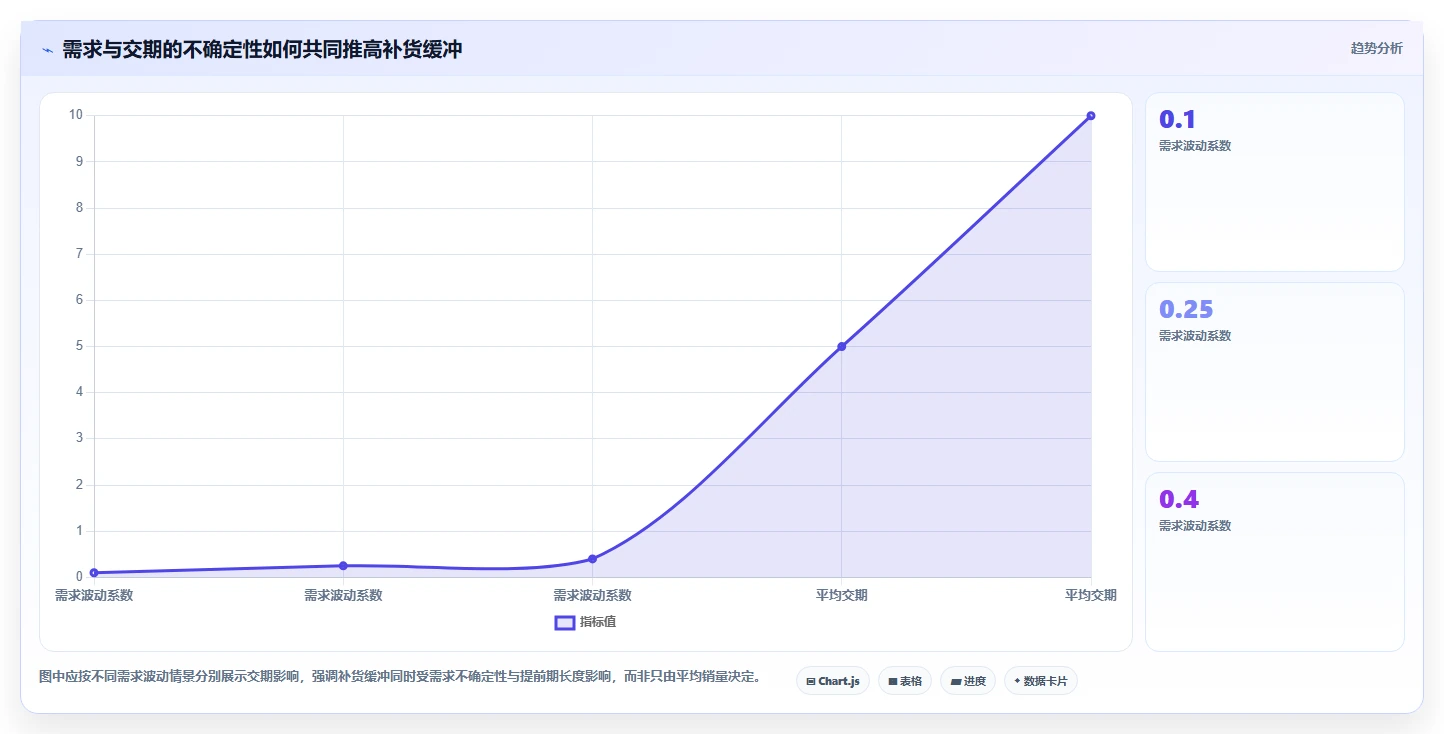This screenshot has width=1444, height=734.
Task: Click the y-axis tick label 4
Action: click(x=79, y=392)
